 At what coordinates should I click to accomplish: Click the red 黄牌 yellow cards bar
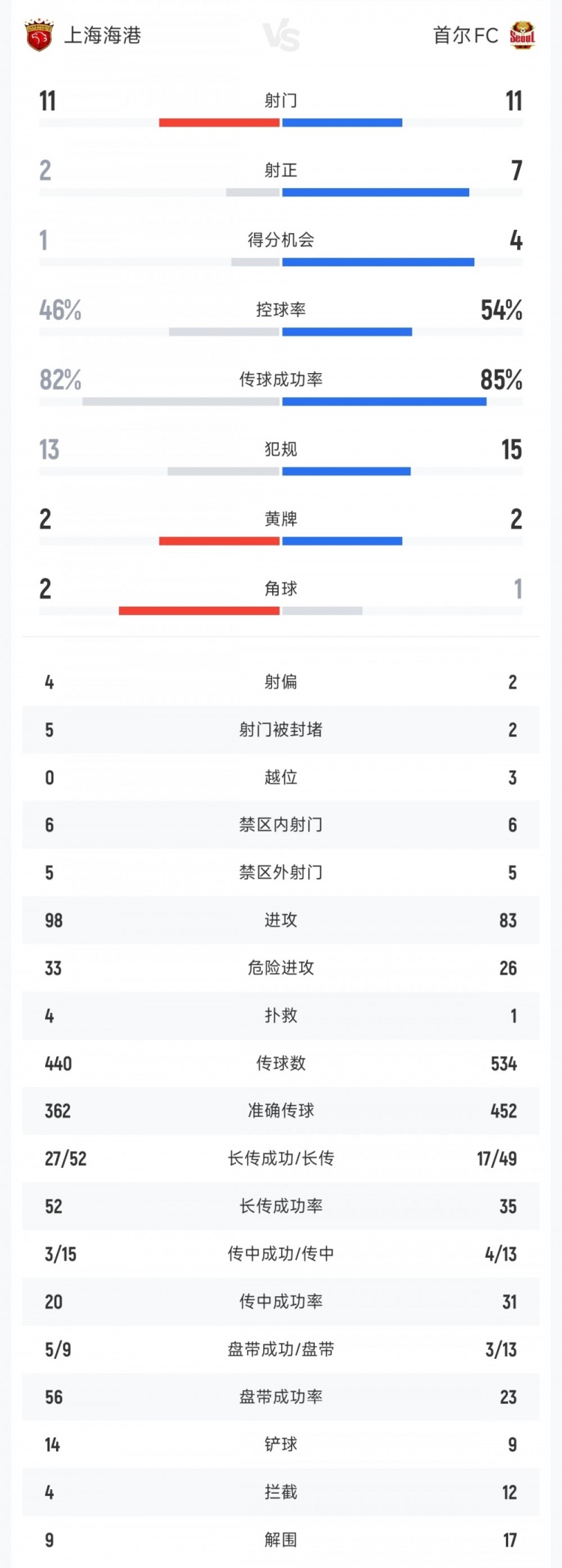coord(219,541)
